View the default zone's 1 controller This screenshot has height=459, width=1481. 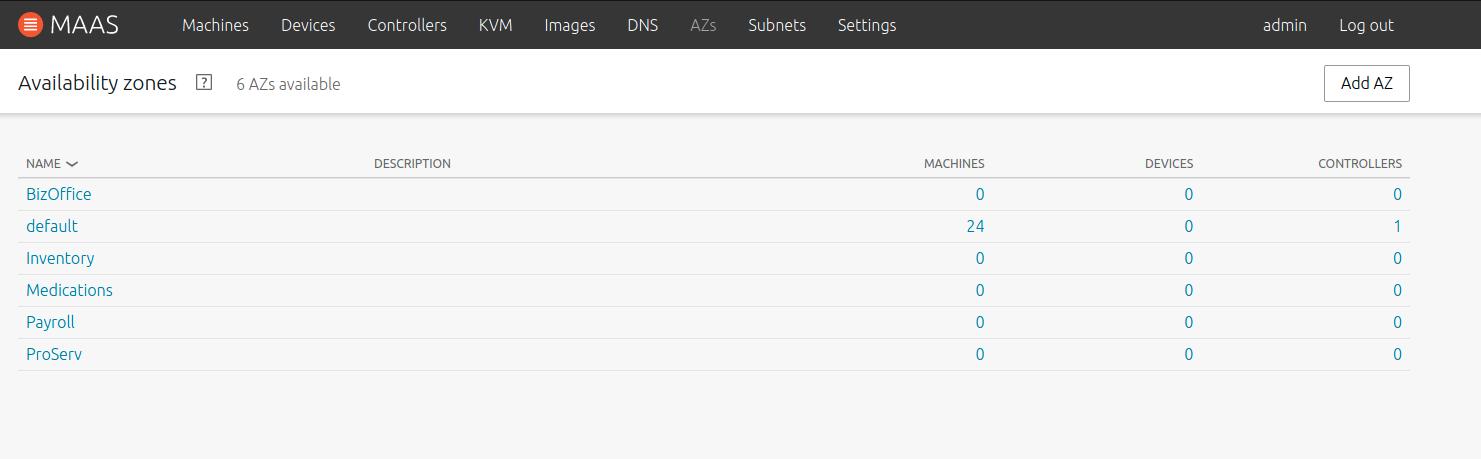point(1397,226)
